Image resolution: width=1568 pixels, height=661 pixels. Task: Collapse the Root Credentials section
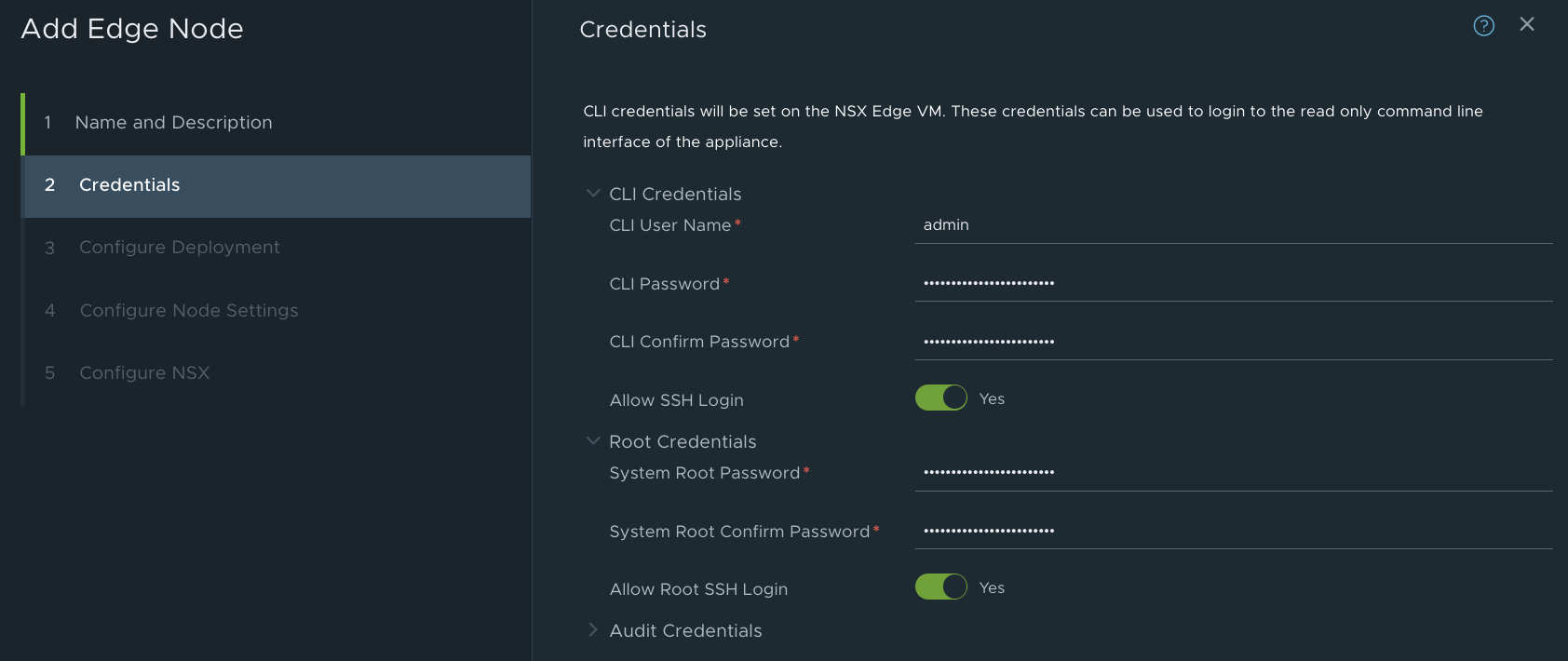click(x=593, y=441)
